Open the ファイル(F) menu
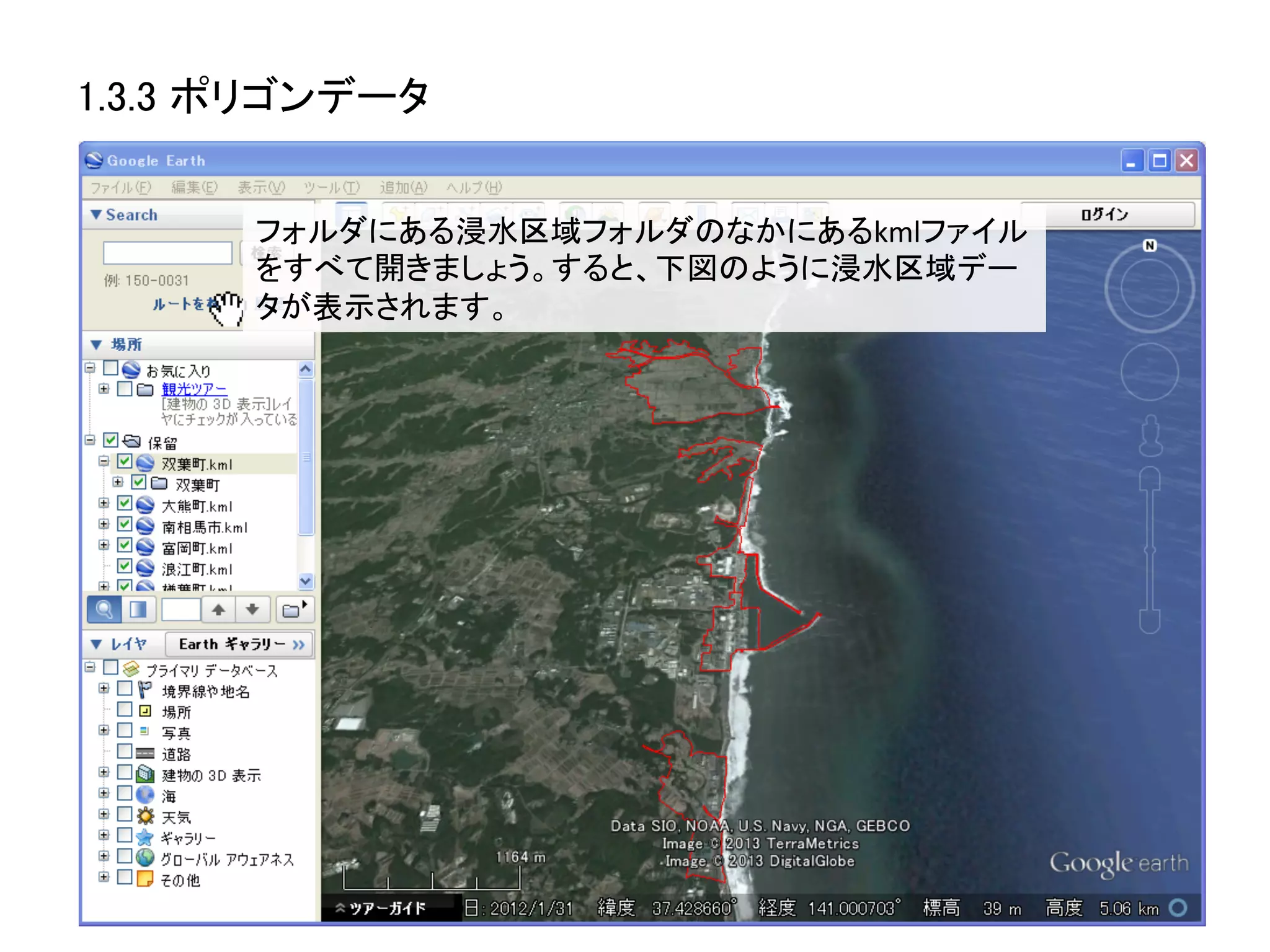This screenshot has height=952, width=1270. pyautogui.click(x=121, y=187)
